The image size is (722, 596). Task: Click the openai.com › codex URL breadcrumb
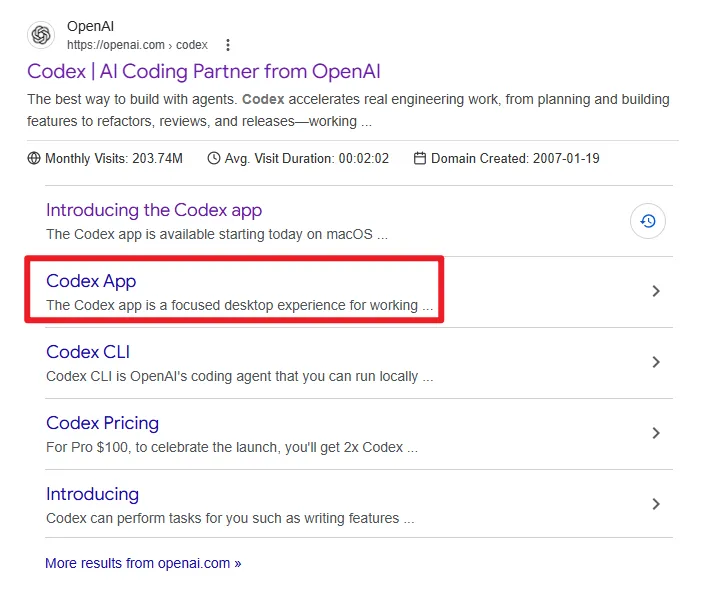point(137,45)
